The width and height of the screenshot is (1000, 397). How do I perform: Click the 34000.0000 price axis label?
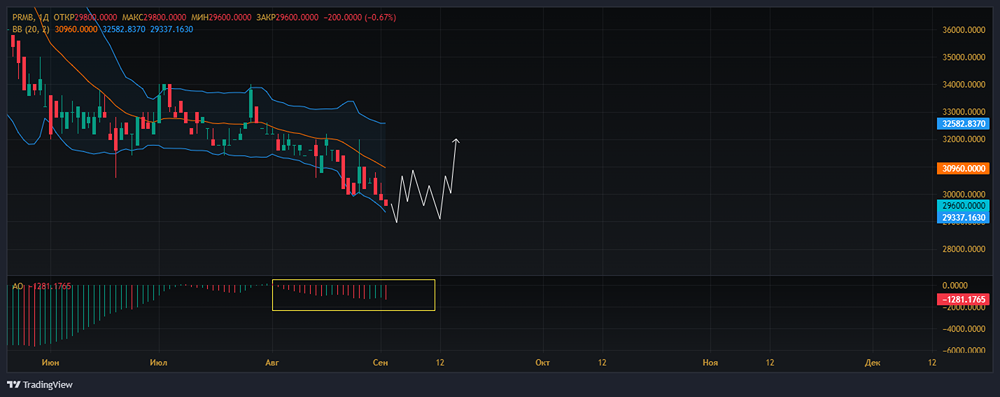(963, 85)
